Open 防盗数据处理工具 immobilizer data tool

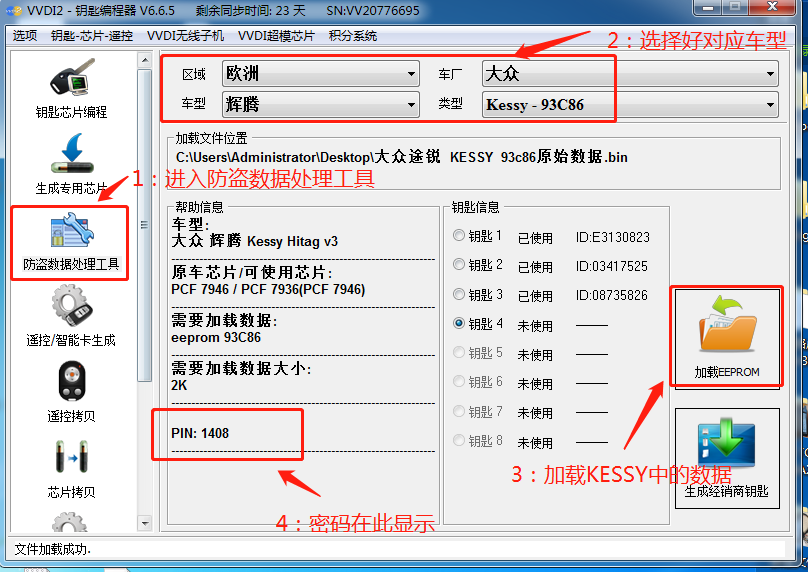click(70, 240)
